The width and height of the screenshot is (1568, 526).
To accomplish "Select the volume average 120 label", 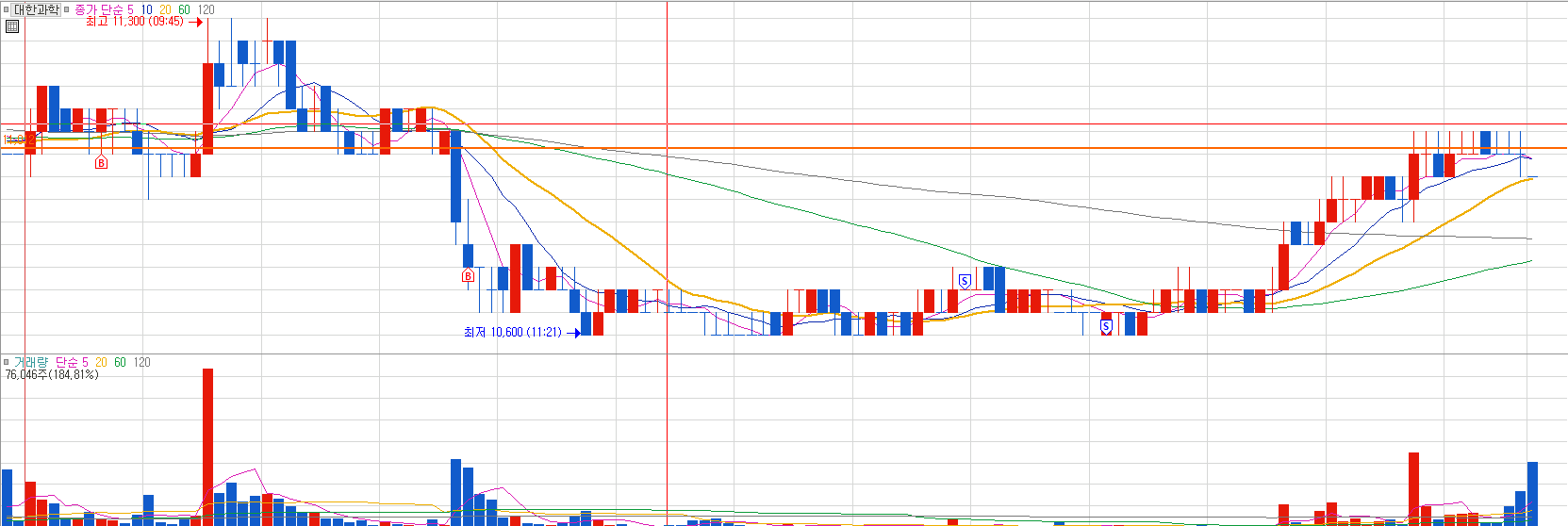I will click(141, 362).
